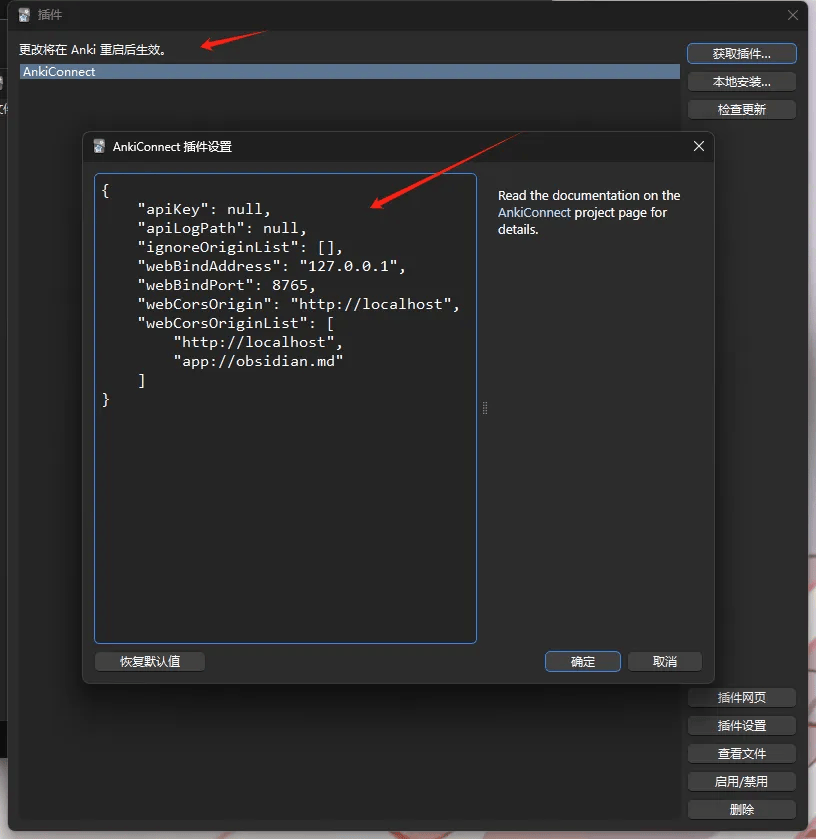This screenshot has height=839, width=816.
Task: Open 本地安装... to install from file
Action: (742, 82)
